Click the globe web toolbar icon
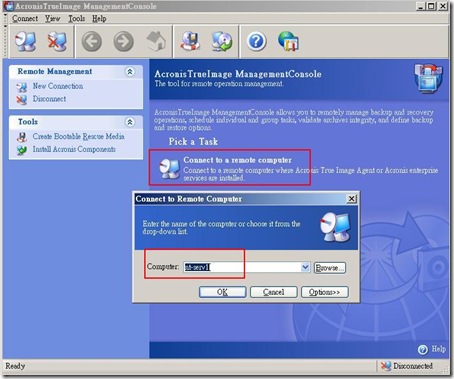Viewport: 454px width, 379px height. tap(288, 41)
